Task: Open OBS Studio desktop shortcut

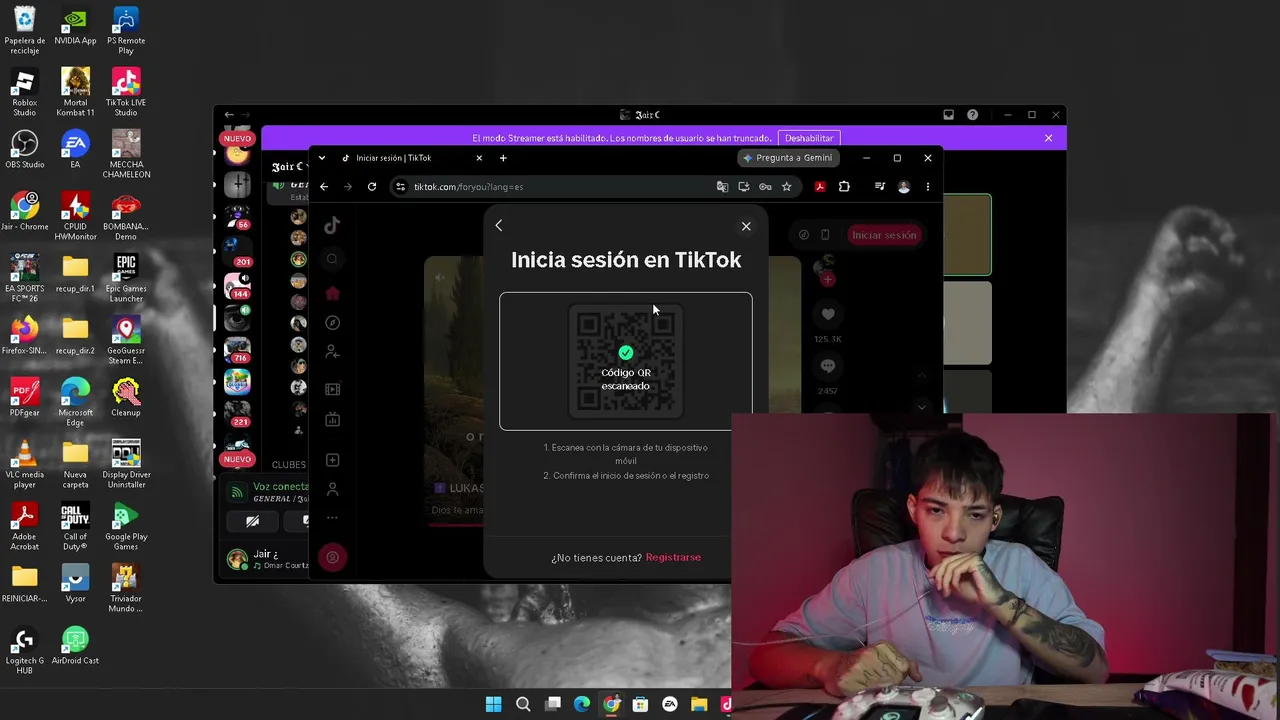Action: pyautogui.click(x=24, y=149)
